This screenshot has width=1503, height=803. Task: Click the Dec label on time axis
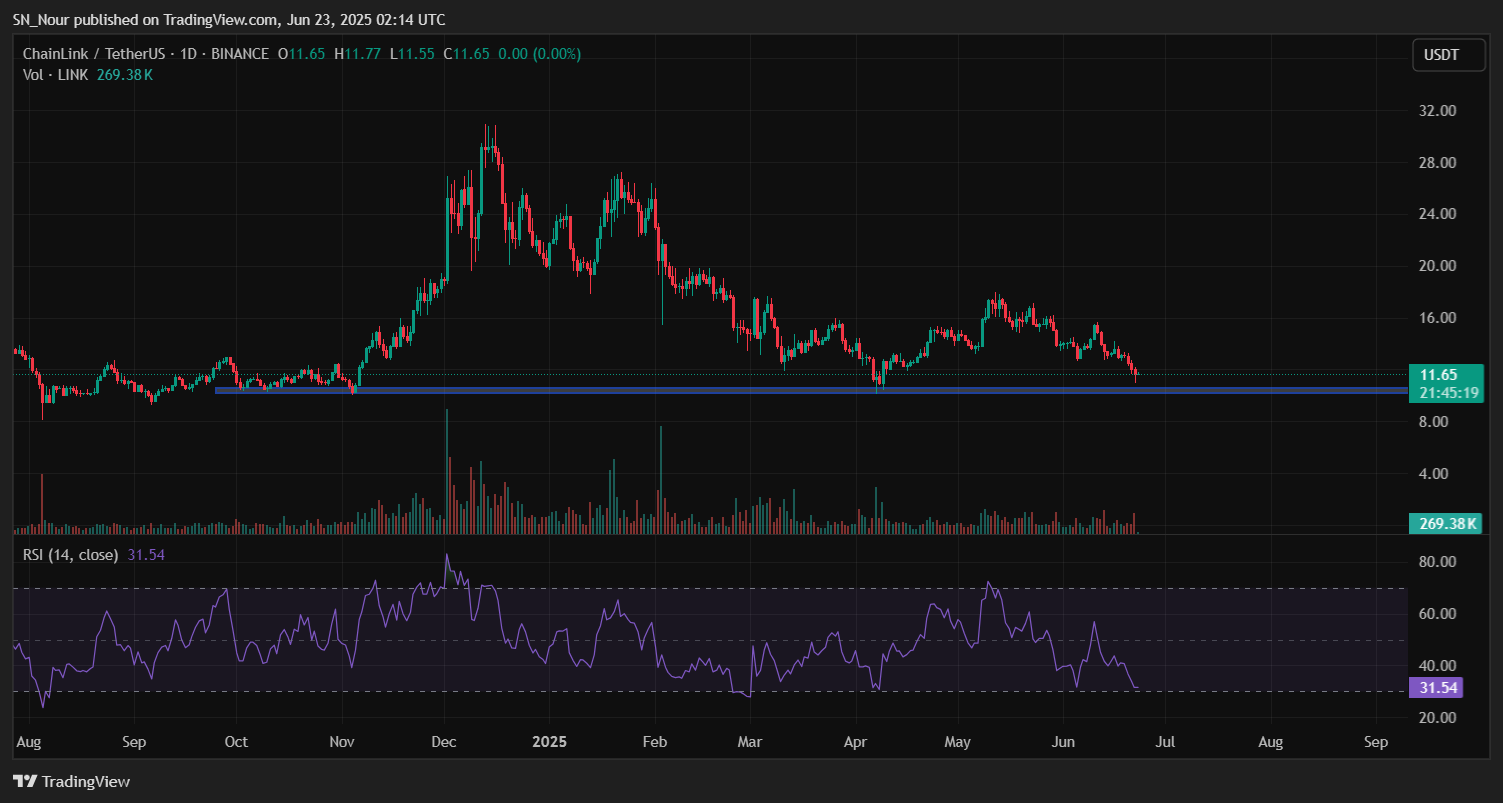pos(445,743)
